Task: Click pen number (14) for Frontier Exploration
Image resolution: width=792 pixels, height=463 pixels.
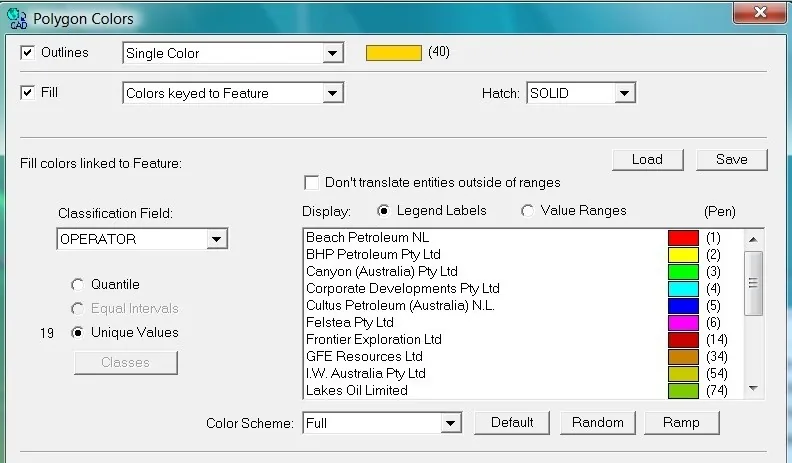Action: 717,340
